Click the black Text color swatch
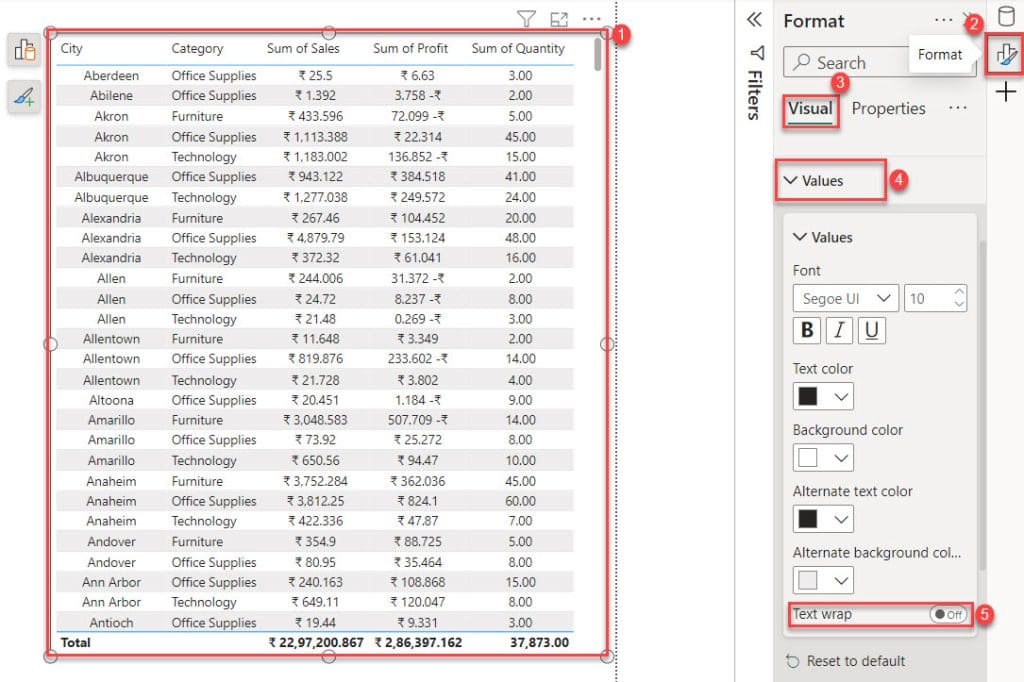This screenshot has height=682, width=1024. [x=808, y=397]
